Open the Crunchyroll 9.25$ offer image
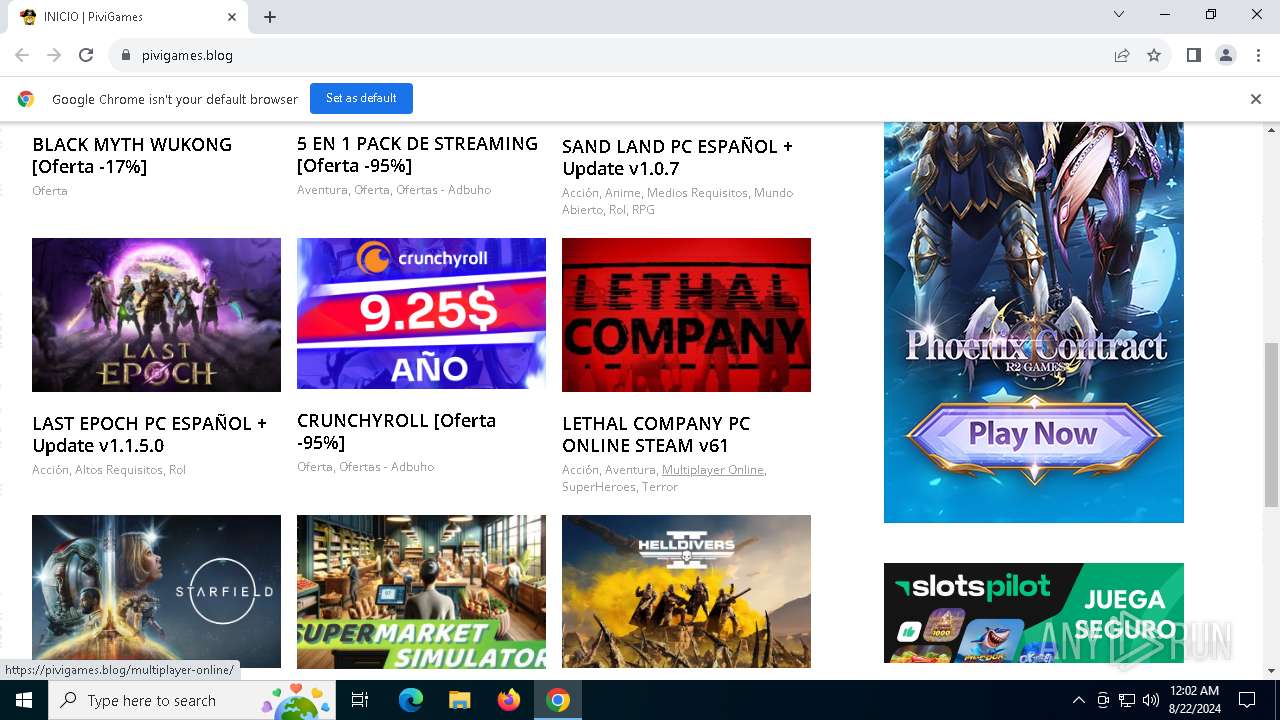This screenshot has width=1280, height=720. click(x=421, y=314)
